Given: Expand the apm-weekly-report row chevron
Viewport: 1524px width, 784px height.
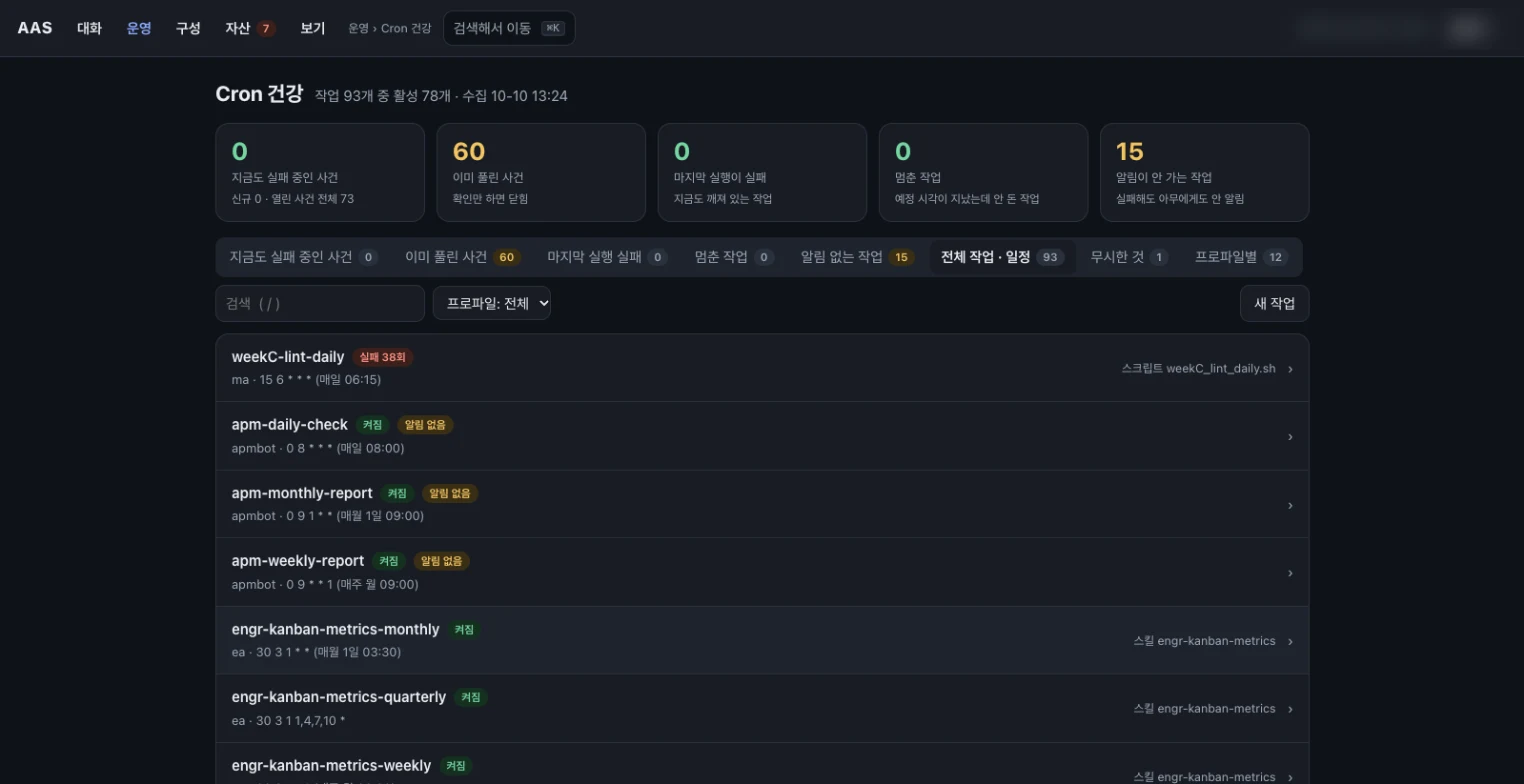Looking at the screenshot, I should 1290,573.
